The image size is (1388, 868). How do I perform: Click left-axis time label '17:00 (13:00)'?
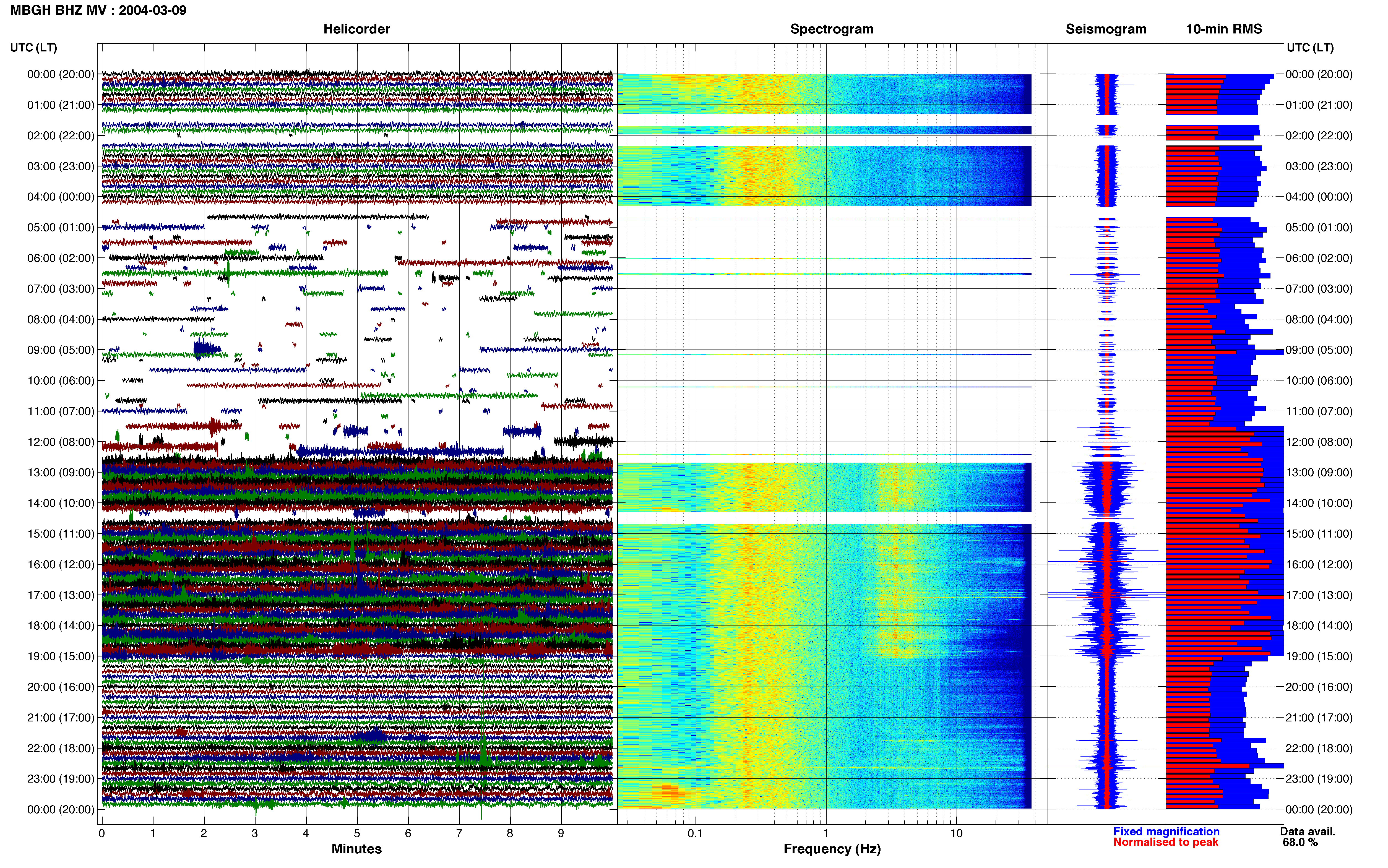pos(61,595)
